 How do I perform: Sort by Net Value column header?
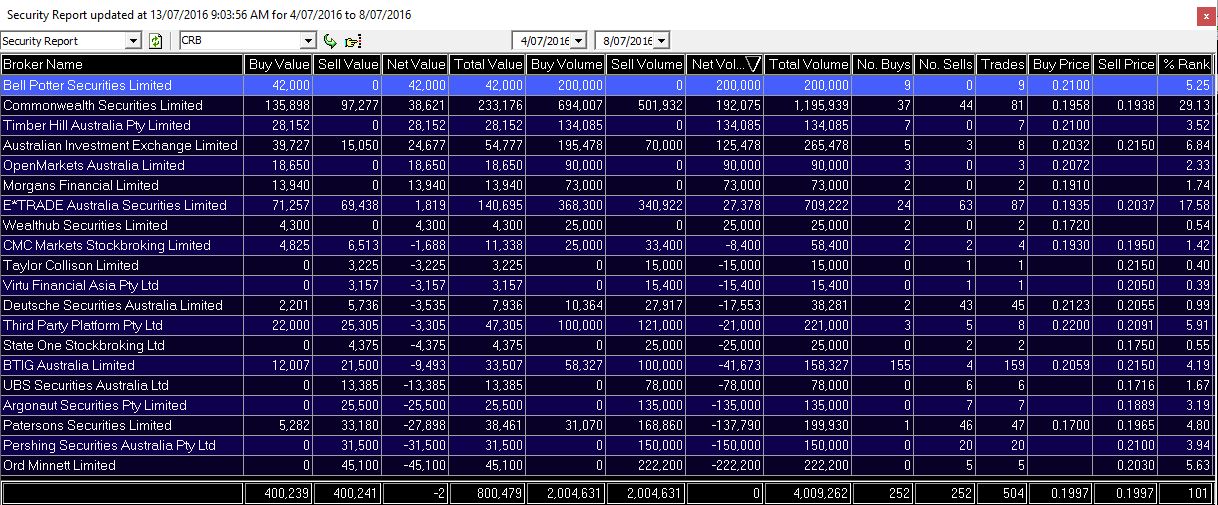415,65
